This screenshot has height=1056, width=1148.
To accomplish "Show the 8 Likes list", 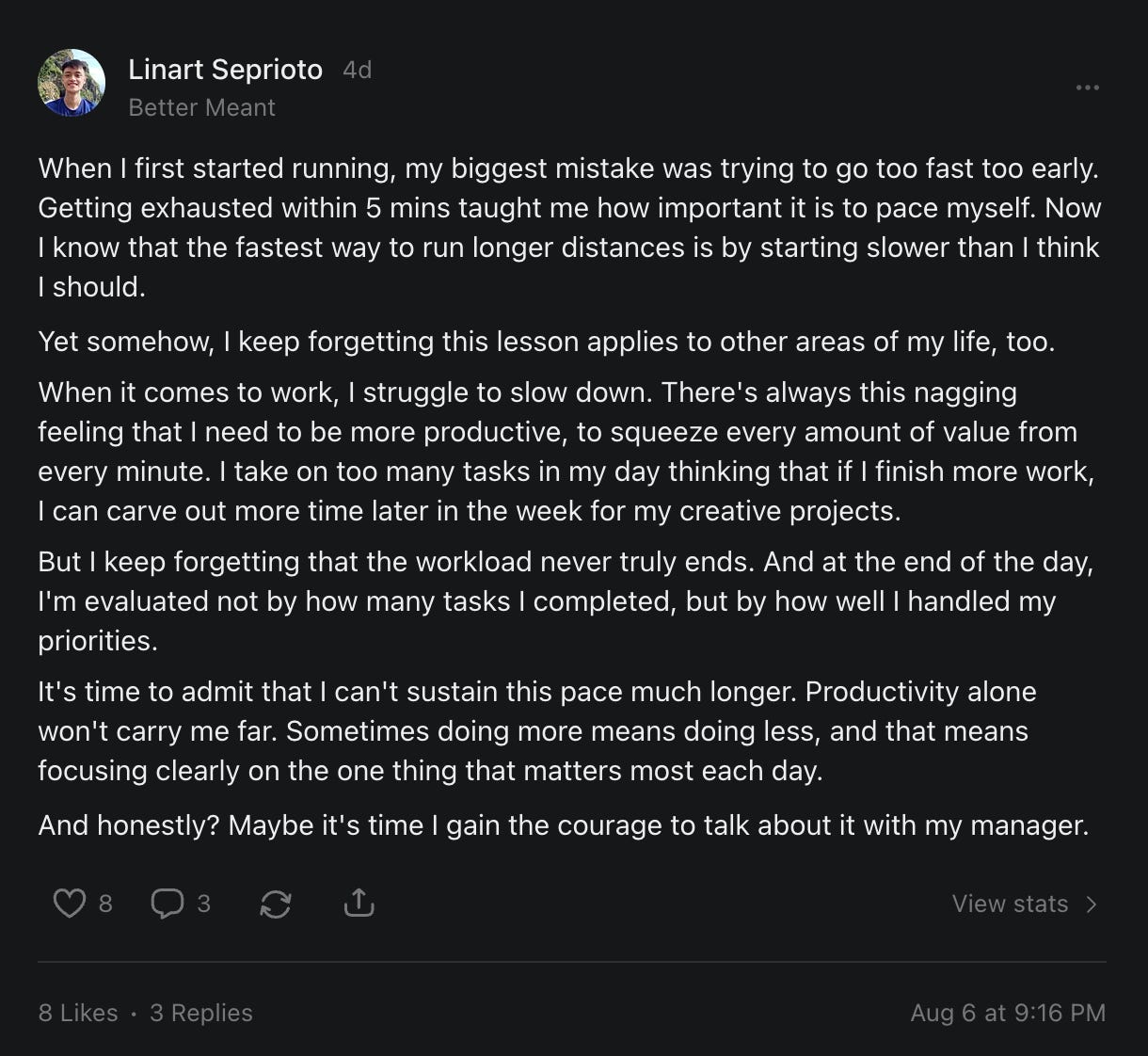I will [x=78, y=1013].
